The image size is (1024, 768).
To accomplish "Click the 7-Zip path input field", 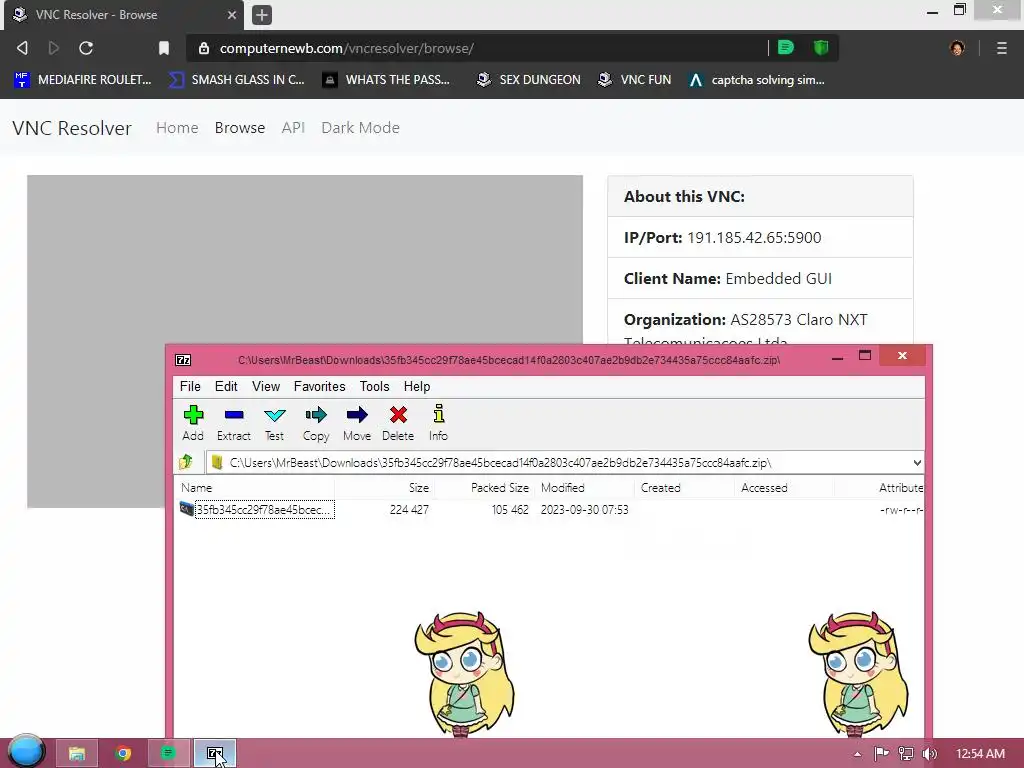I will tap(564, 462).
